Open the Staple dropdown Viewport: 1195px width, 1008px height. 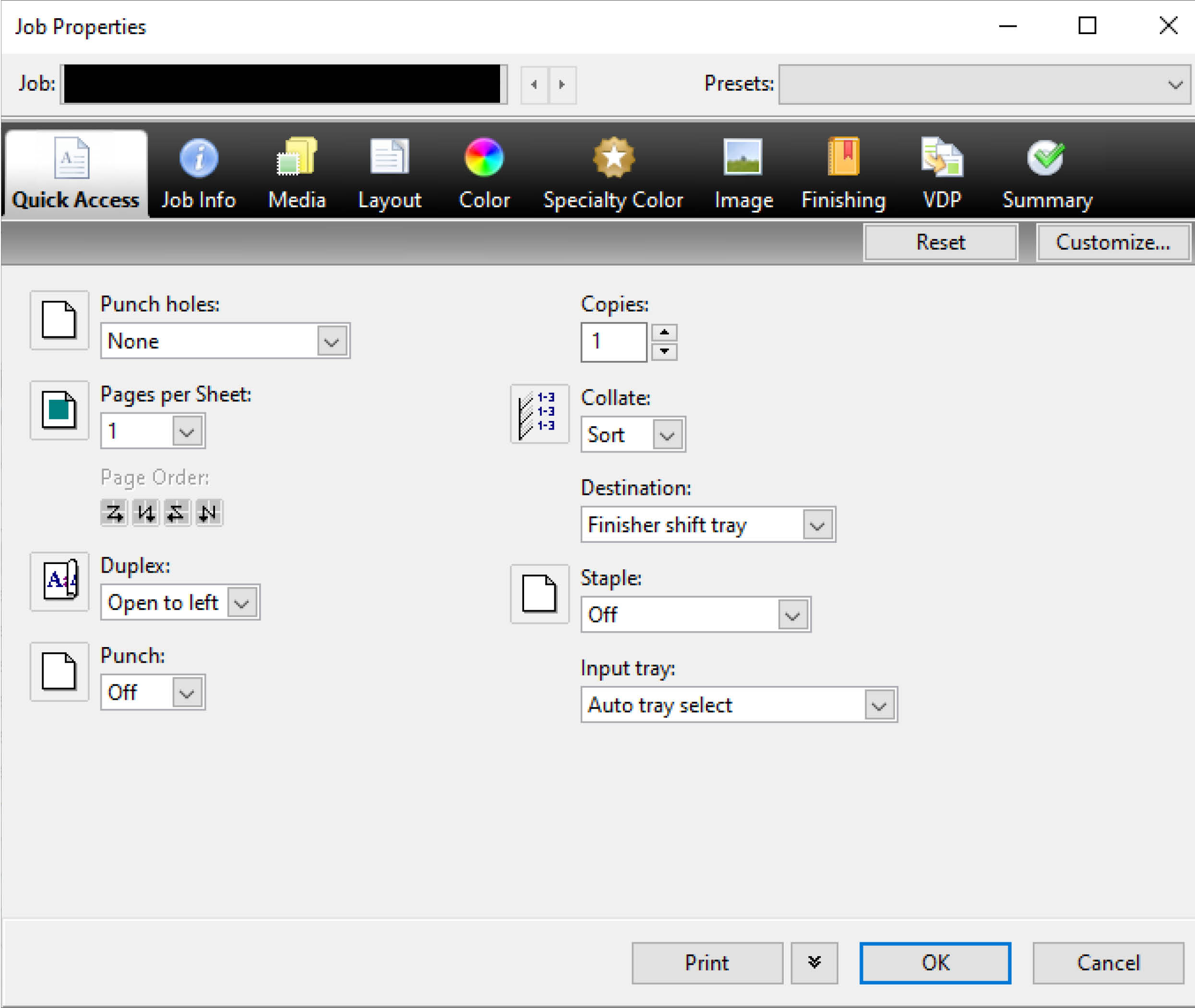point(696,615)
